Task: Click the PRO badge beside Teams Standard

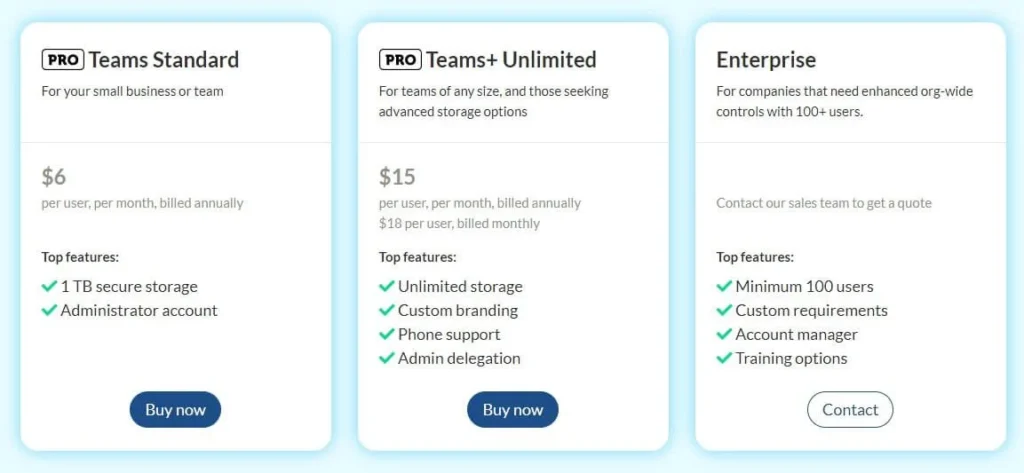Action: [x=63, y=60]
